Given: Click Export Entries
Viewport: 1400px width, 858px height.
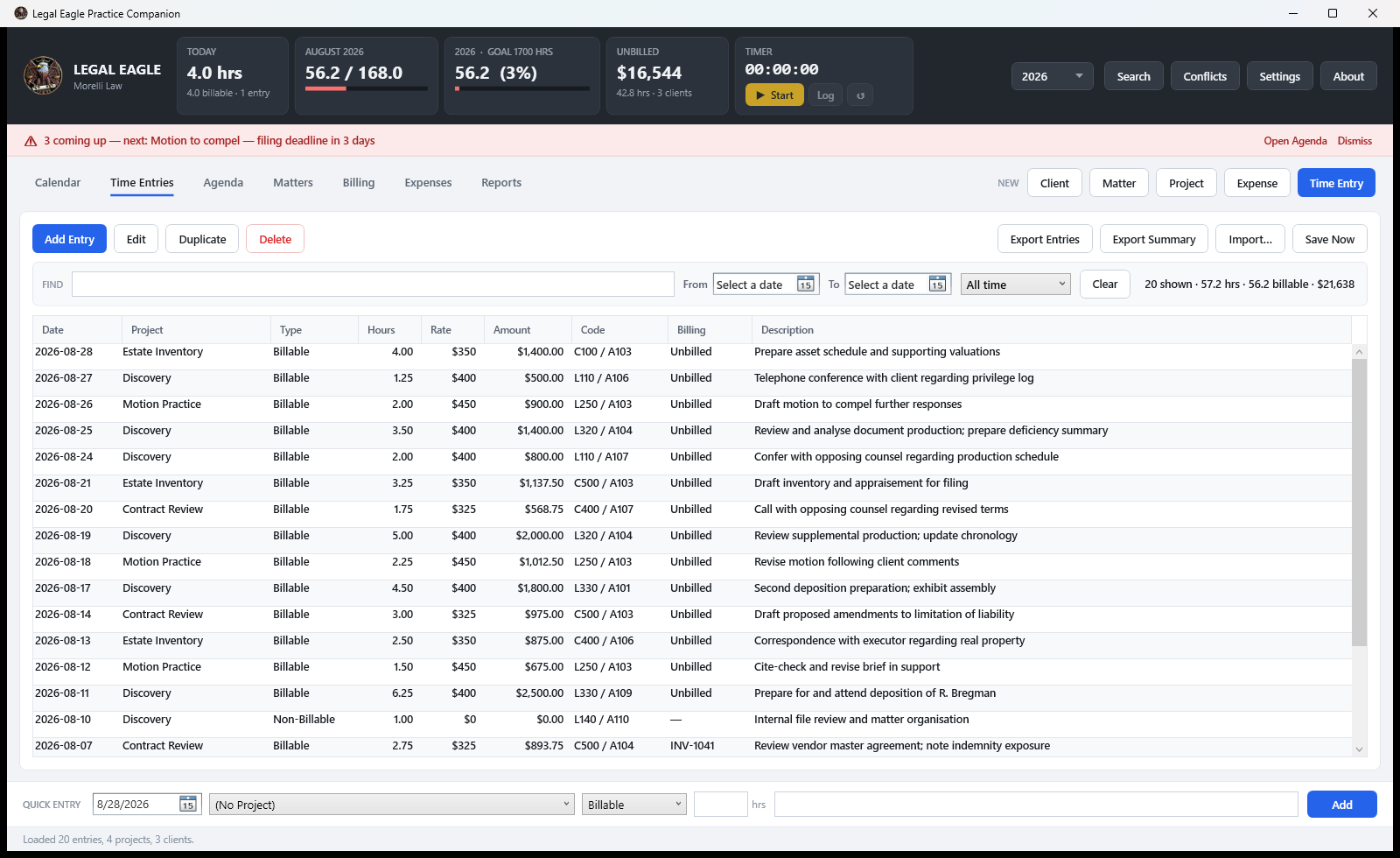Looking at the screenshot, I should (x=1045, y=239).
